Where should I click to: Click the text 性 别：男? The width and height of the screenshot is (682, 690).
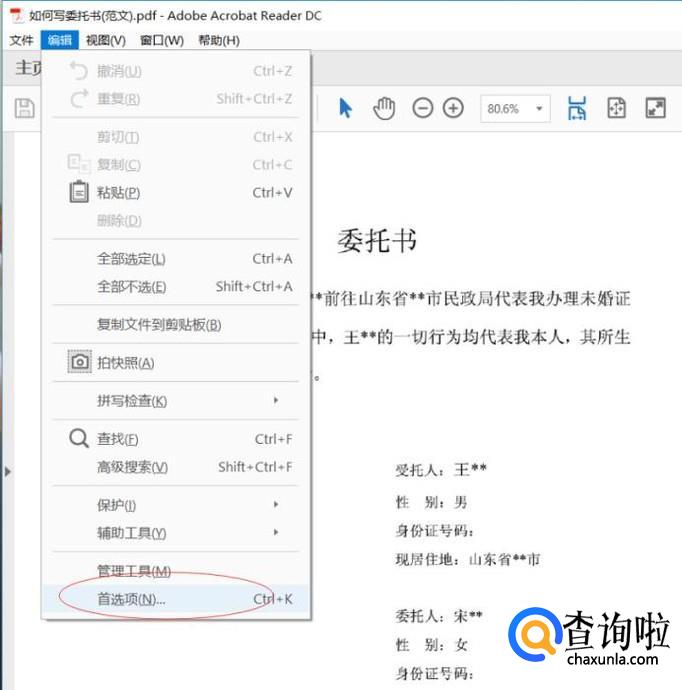click(x=431, y=502)
